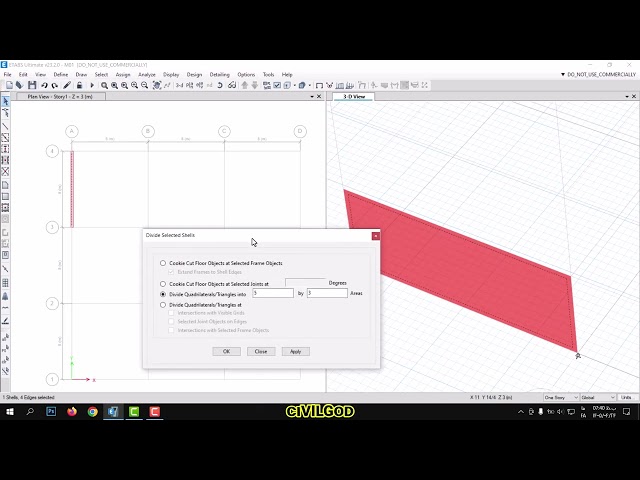640x480 pixels.
Task: Check Selected Joint Objects on Edges
Action: coord(171,321)
